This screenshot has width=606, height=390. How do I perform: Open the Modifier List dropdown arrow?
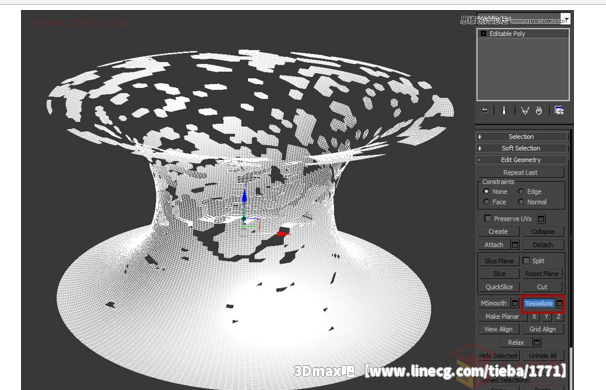[x=566, y=19]
